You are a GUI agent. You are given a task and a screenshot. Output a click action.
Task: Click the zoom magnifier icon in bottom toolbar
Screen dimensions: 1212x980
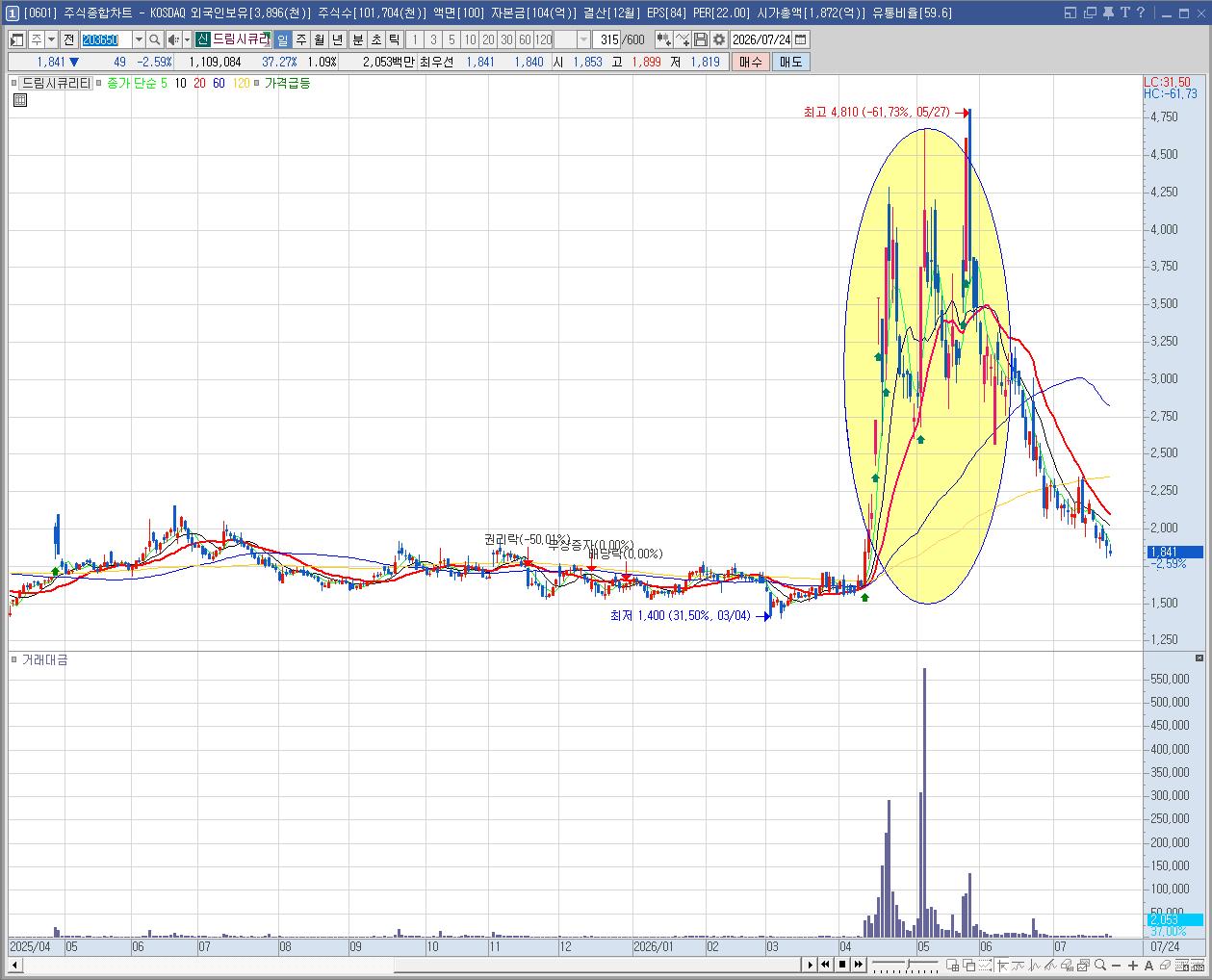coord(1100,965)
